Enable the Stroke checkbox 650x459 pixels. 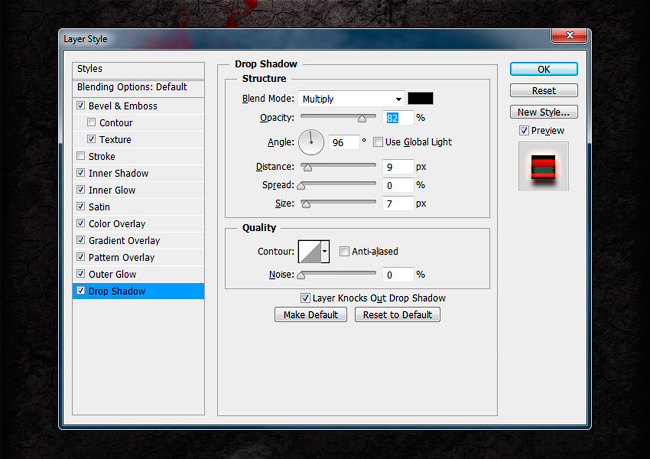tap(81, 156)
